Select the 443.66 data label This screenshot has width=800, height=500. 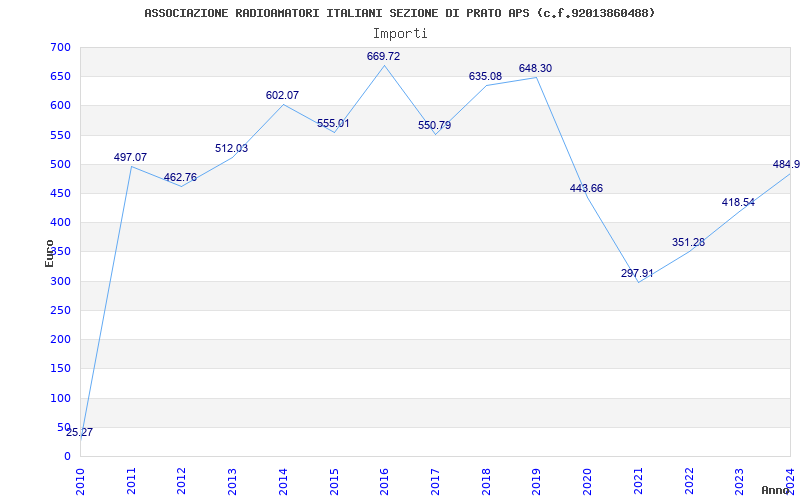586,189
